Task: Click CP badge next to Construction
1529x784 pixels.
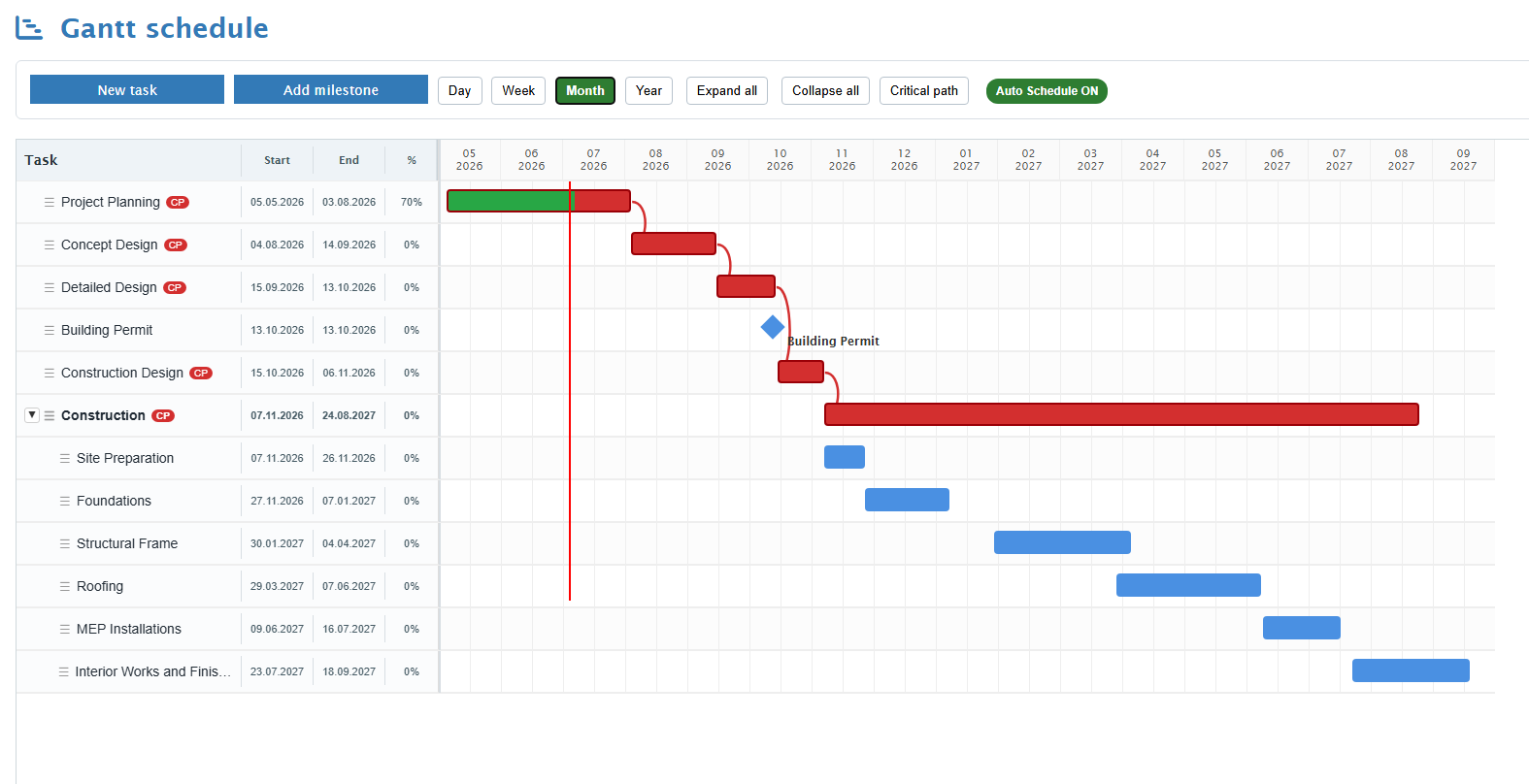Action: pos(163,416)
